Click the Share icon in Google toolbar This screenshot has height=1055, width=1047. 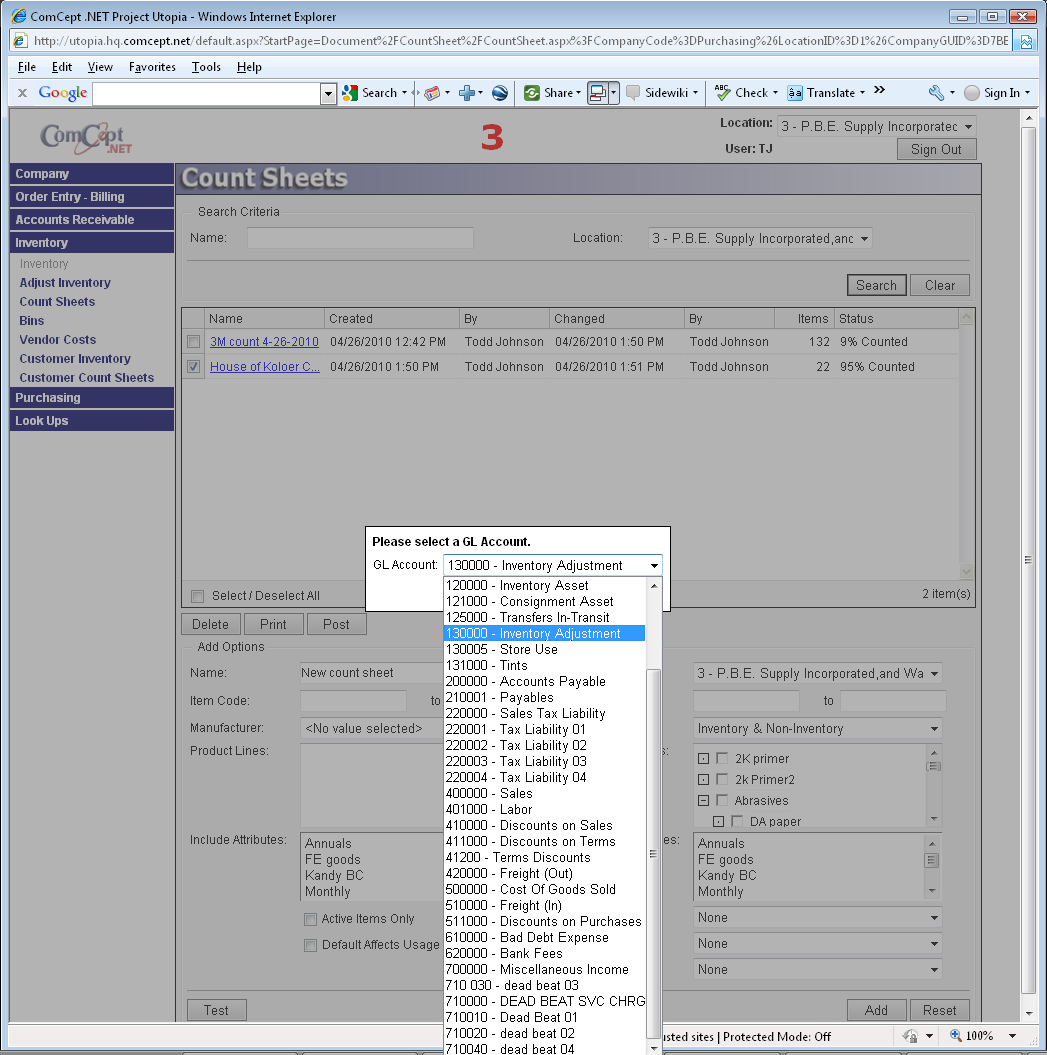tap(532, 93)
